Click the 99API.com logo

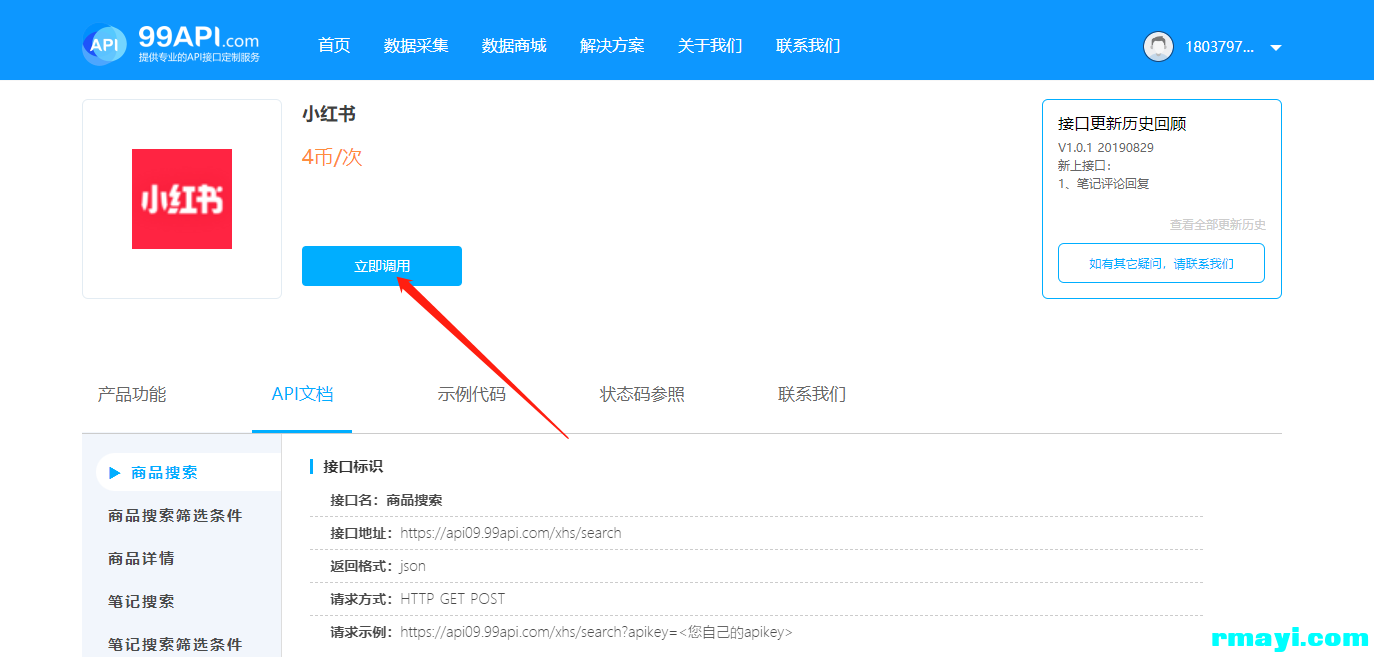point(170,45)
